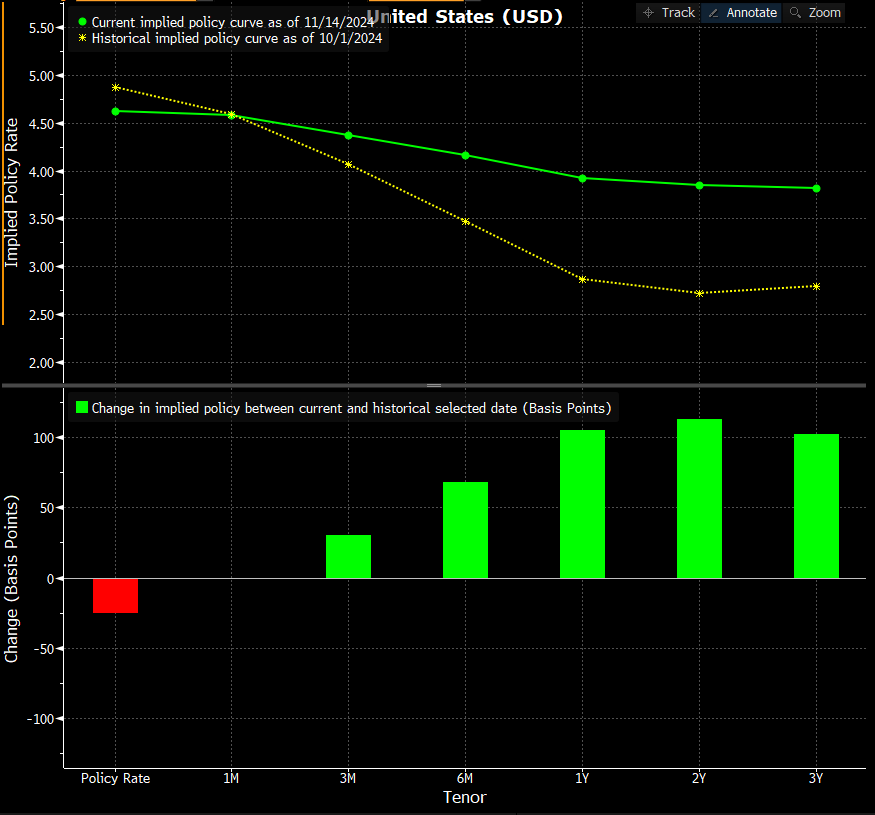Select the yellow historical-curve point at 6M
This screenshot has width=875, height=815.
[x=465, y=222]
